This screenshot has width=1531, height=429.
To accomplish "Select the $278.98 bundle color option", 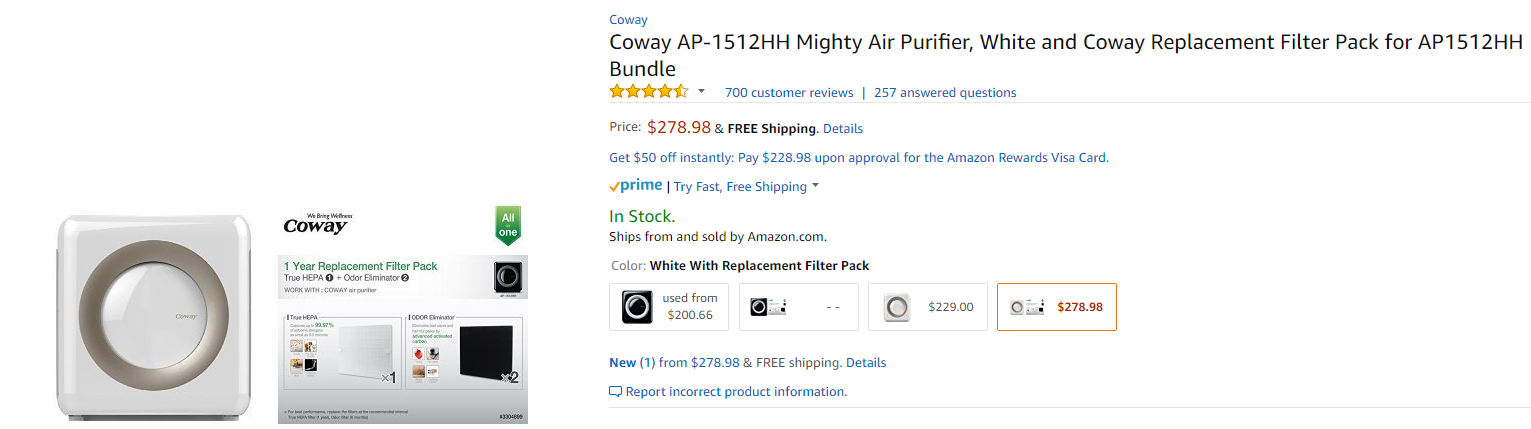I will pos(1056,307).
